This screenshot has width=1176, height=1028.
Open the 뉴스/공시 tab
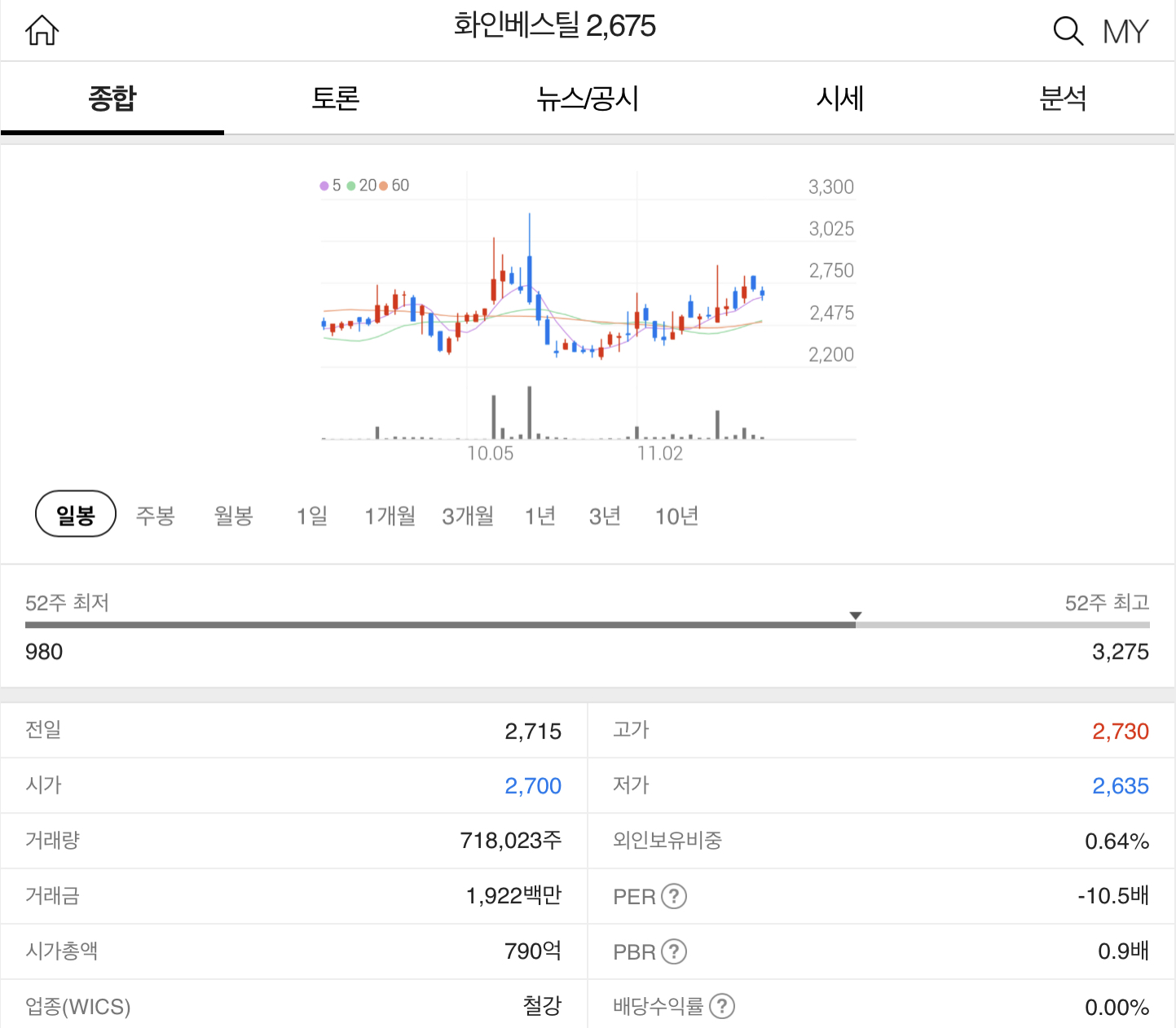(588, 99)
